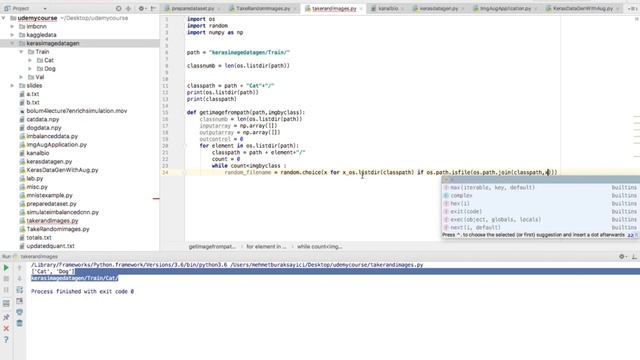Show hidden editor tabs dropdown
This screenshot has height=360, width=640.
(632, 9)
